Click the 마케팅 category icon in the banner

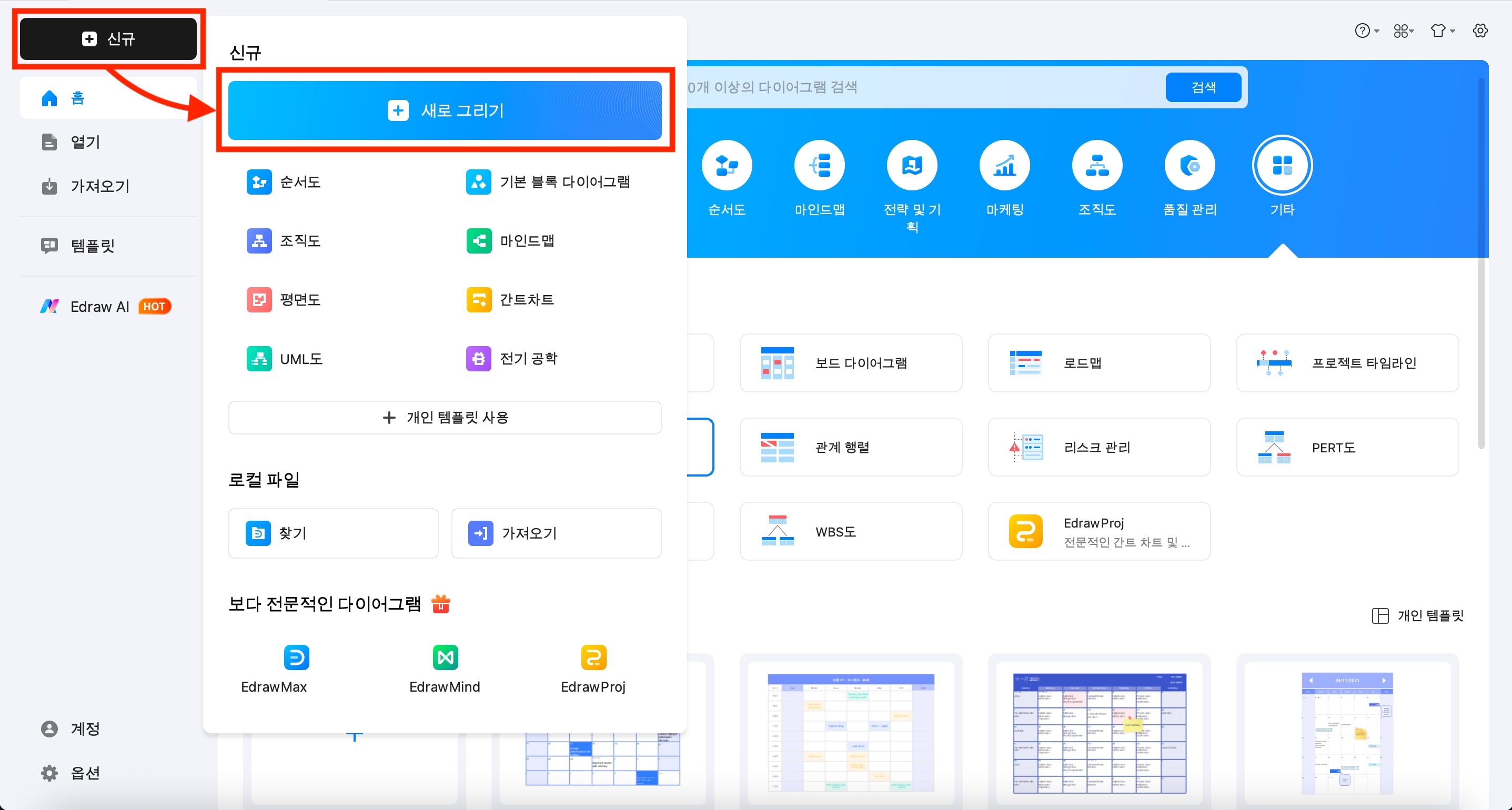pos(1004,165)
